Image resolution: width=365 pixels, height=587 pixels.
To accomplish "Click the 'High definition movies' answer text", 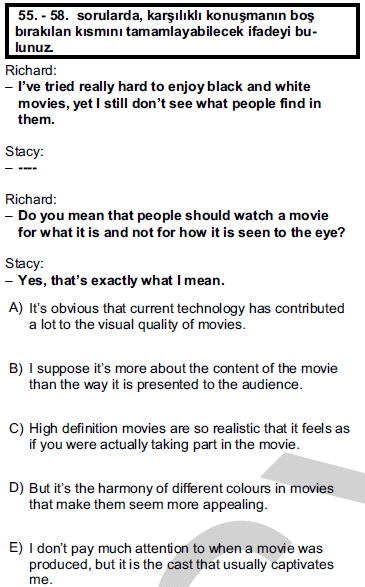I will point(189,436).
